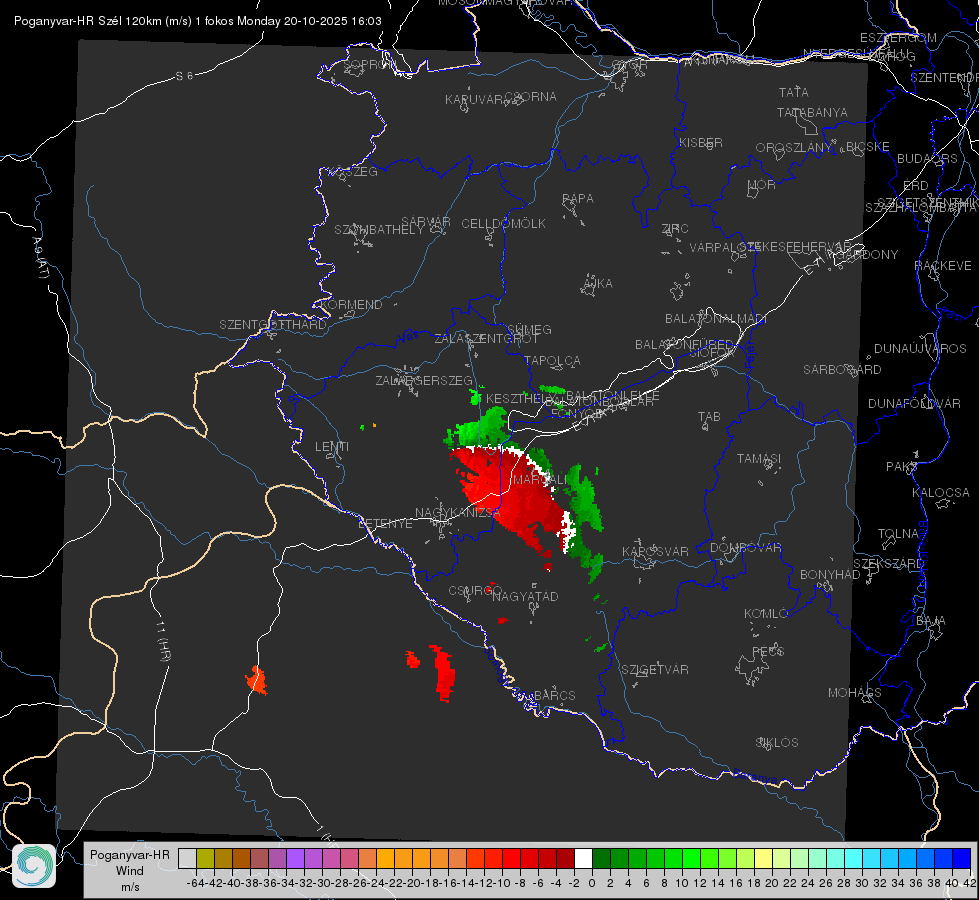The width and height of the screenshot is (979, 900).
Task: Click the NAGYKANIZSA city label
Action: pos(458,513)
